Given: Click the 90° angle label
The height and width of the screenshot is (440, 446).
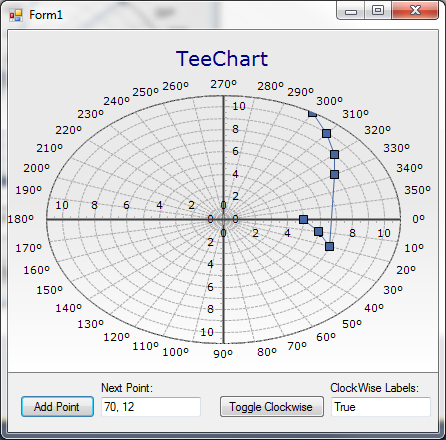Looking at the screenshot, I should pos(223,354).
